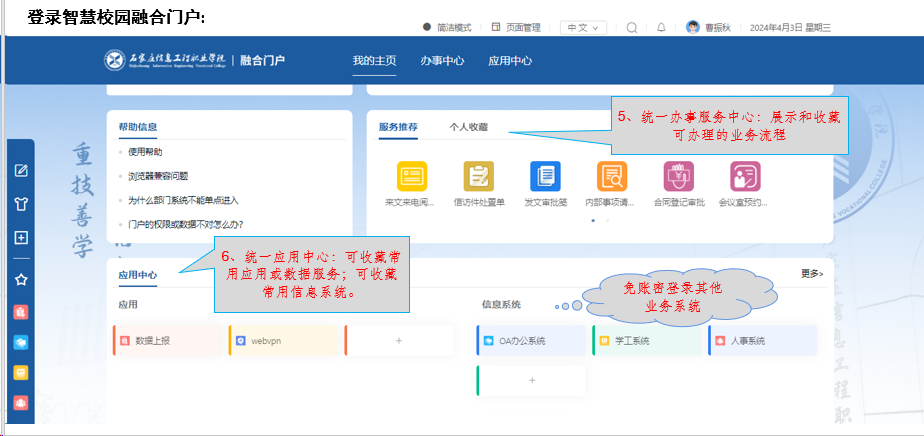Click the search magnifier icon in top bar
This screenshot has width=924, height=436.
(x=632, y=28)
